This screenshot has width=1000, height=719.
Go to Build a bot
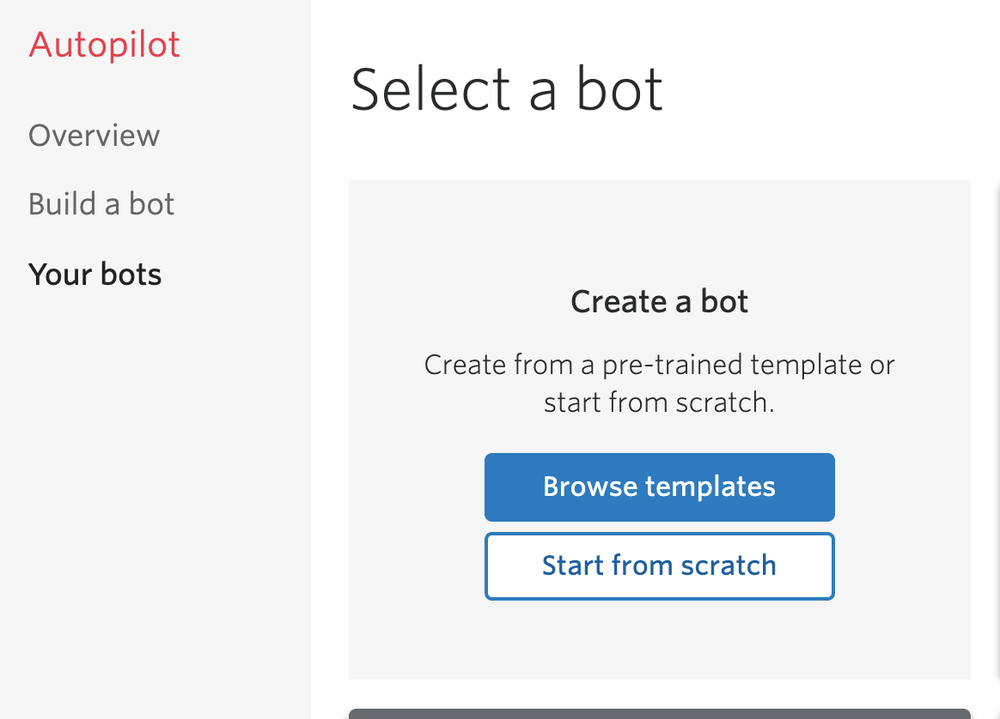click(x=101, y=205)
